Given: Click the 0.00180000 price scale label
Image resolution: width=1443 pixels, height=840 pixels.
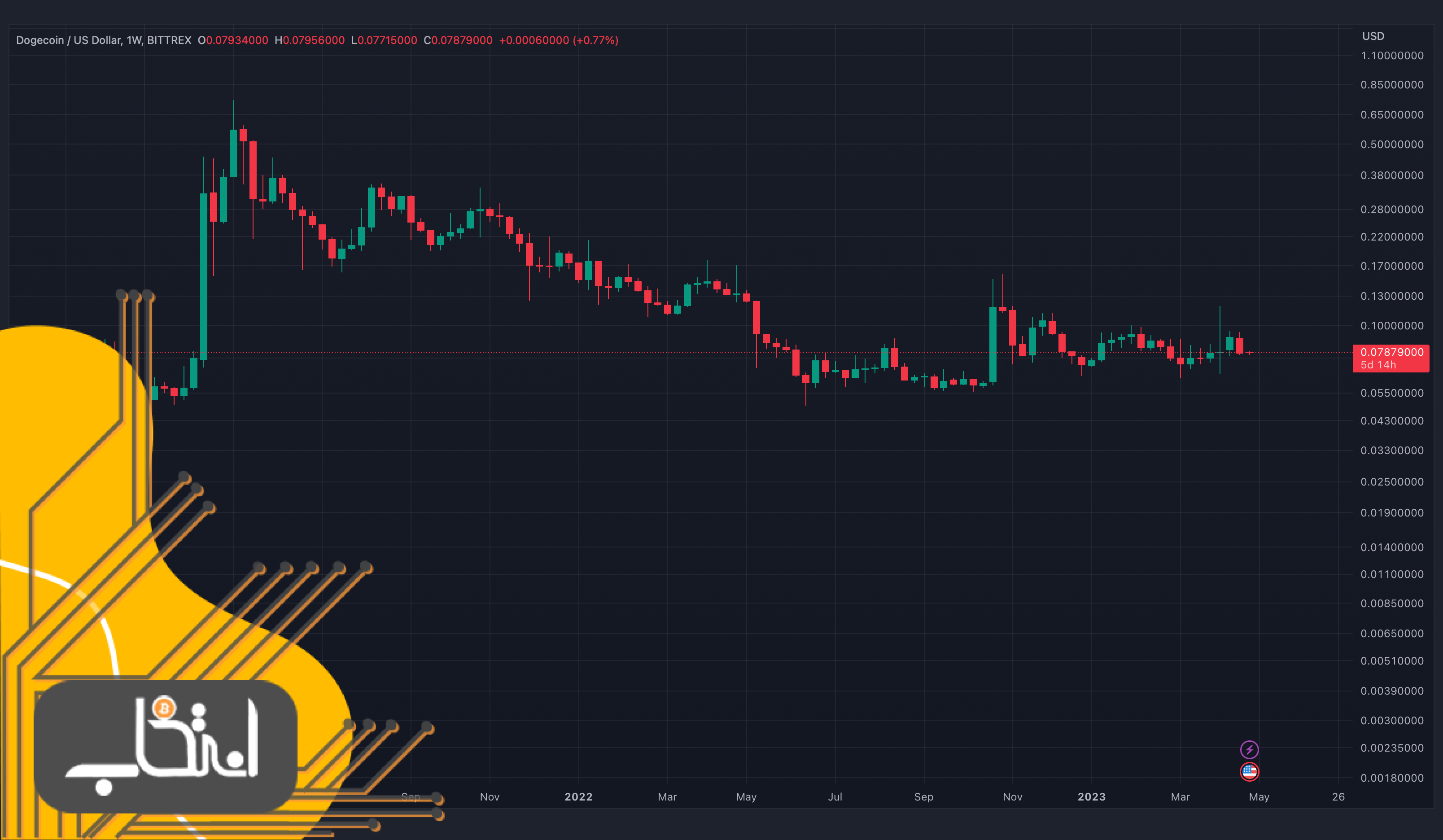Looking at the screenshot, I should pos(1391,778).
